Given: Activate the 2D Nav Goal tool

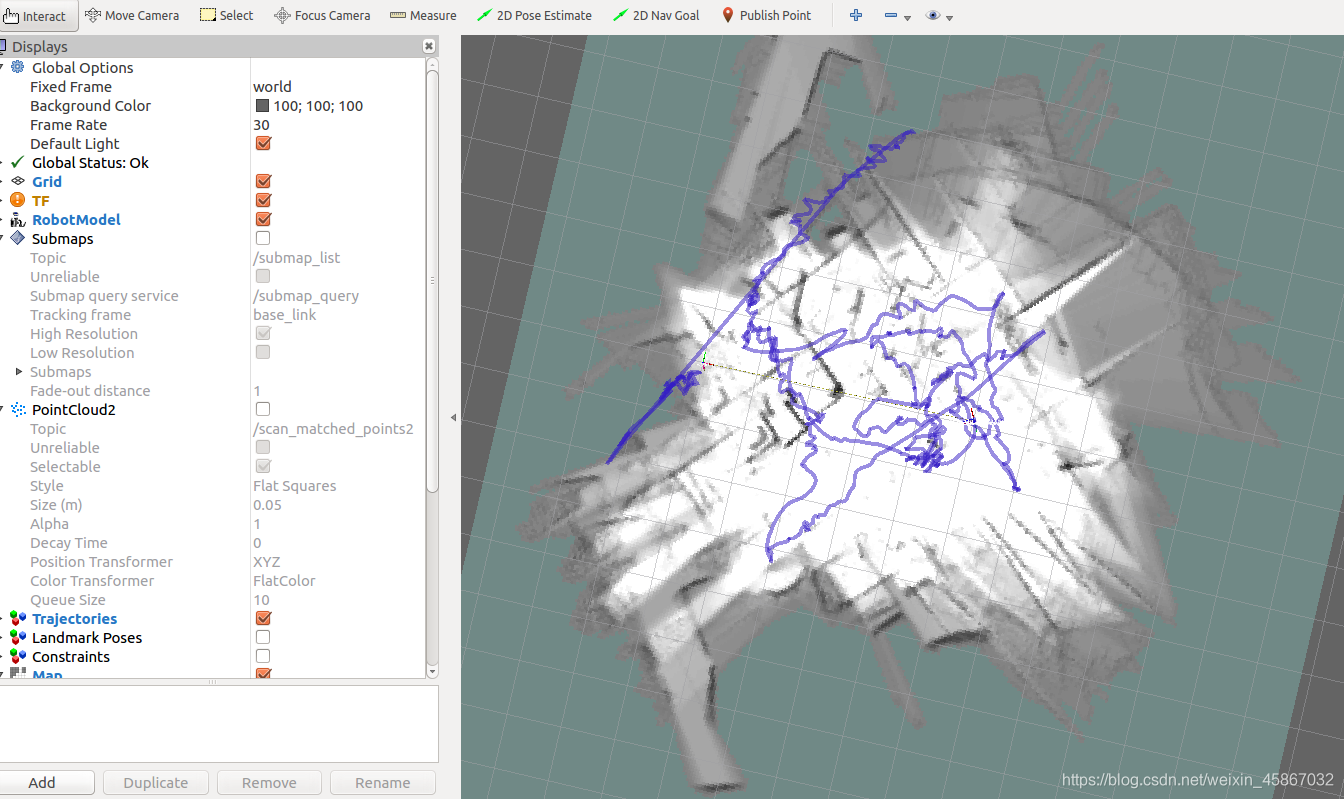Looking at the screenshot, I should click(656, 15).
